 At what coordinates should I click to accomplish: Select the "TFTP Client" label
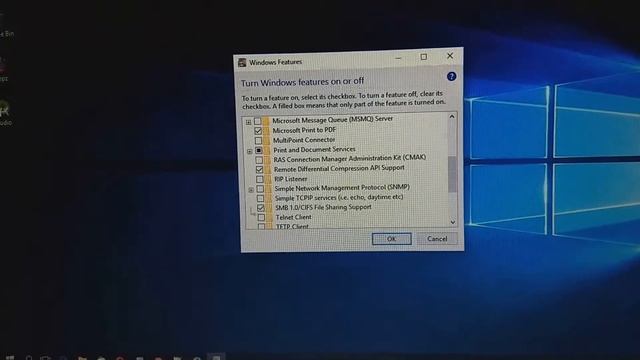pos(292,226)
